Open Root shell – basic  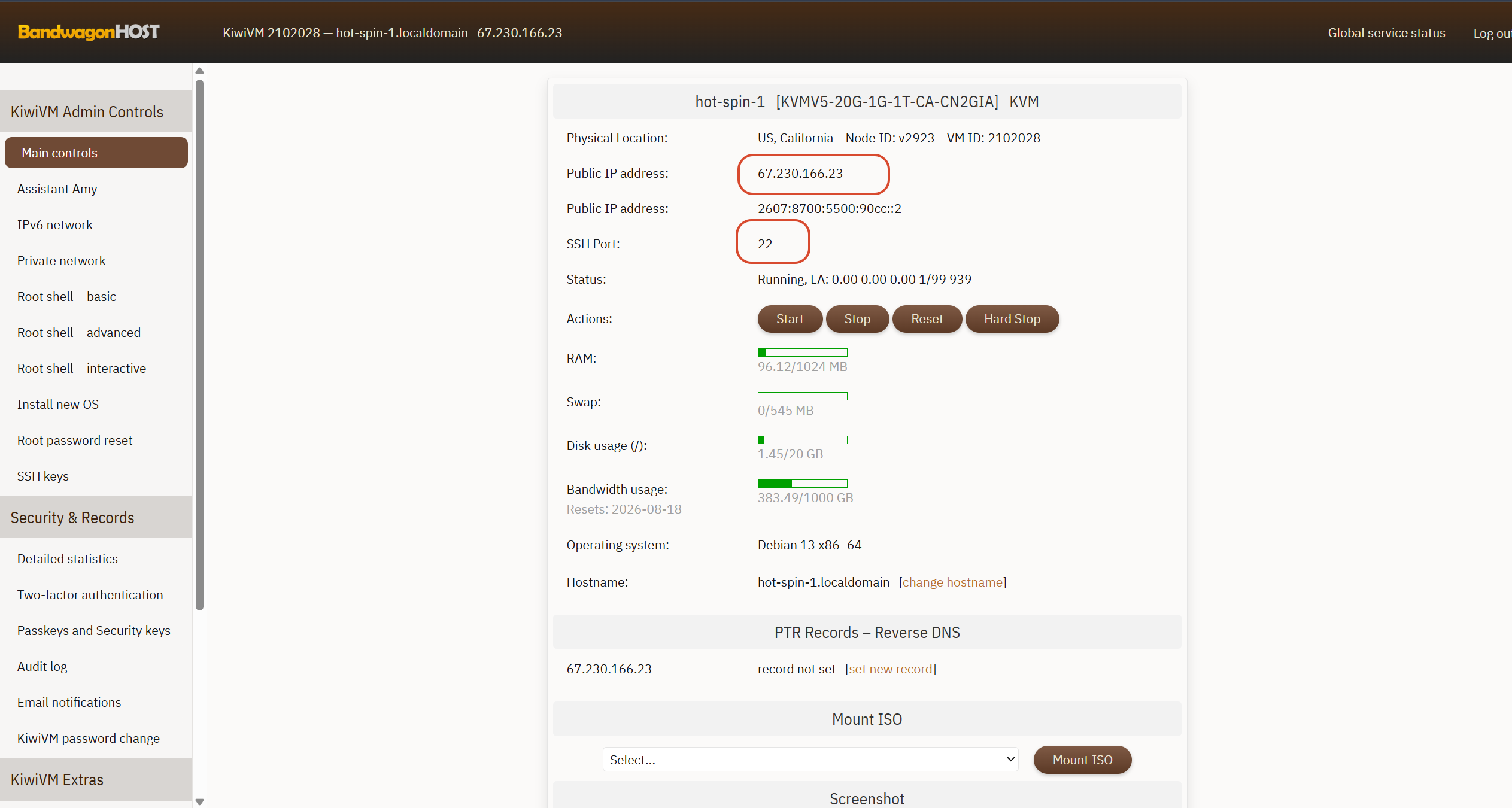(66, 296)
